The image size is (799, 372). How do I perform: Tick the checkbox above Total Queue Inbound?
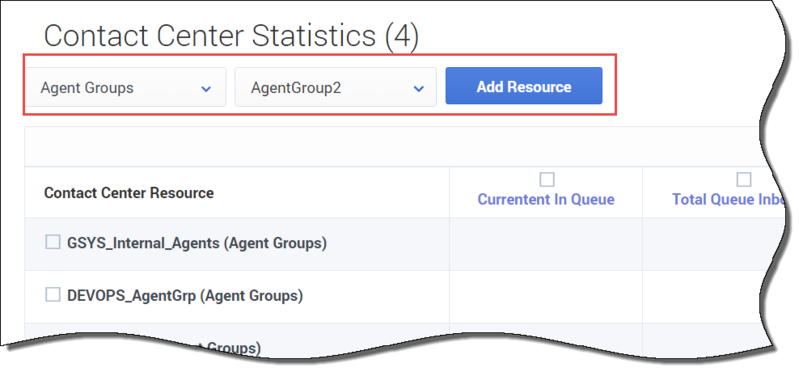(x=743, y=179)
